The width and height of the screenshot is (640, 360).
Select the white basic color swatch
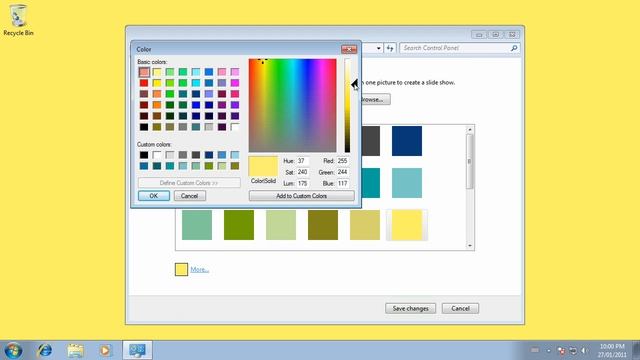pos(235,127)
